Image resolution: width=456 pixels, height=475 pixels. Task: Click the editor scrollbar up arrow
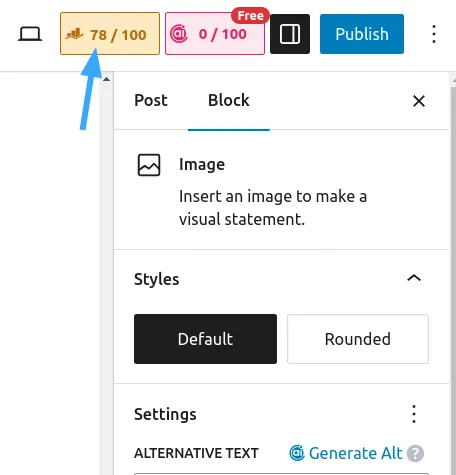(106, 79)
